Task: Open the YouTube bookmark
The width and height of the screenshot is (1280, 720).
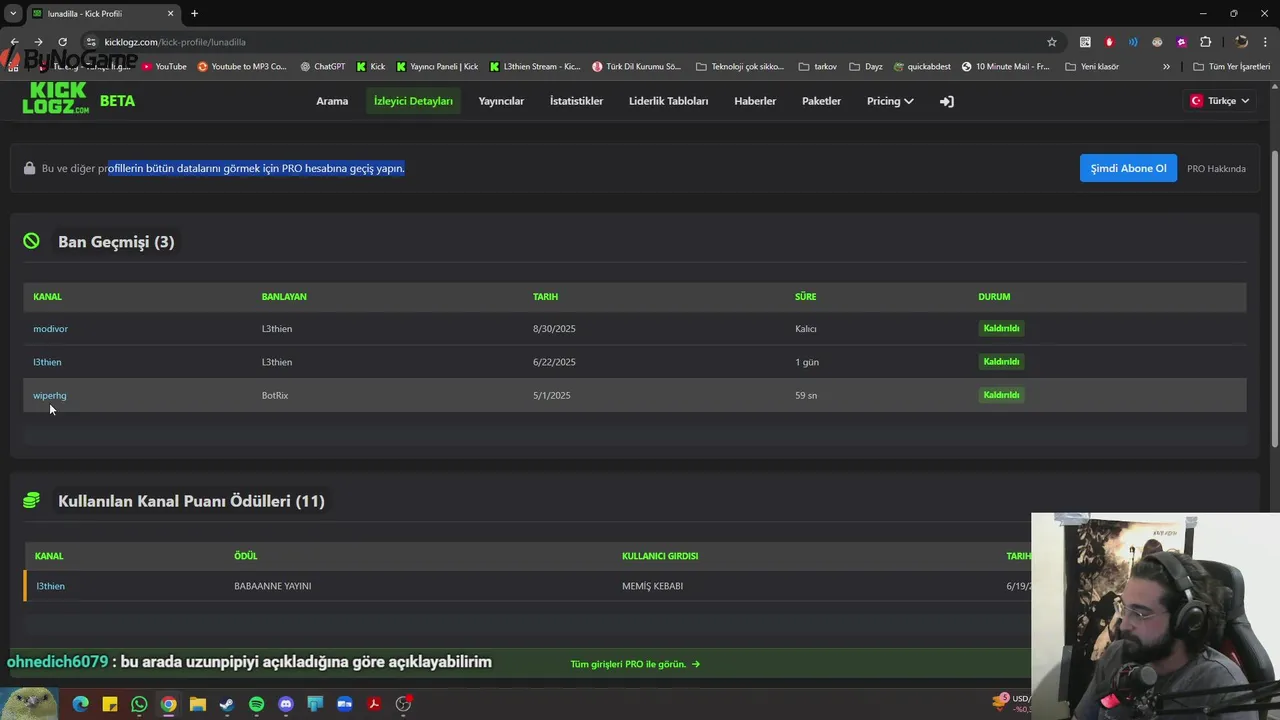Action: point(164,67)
